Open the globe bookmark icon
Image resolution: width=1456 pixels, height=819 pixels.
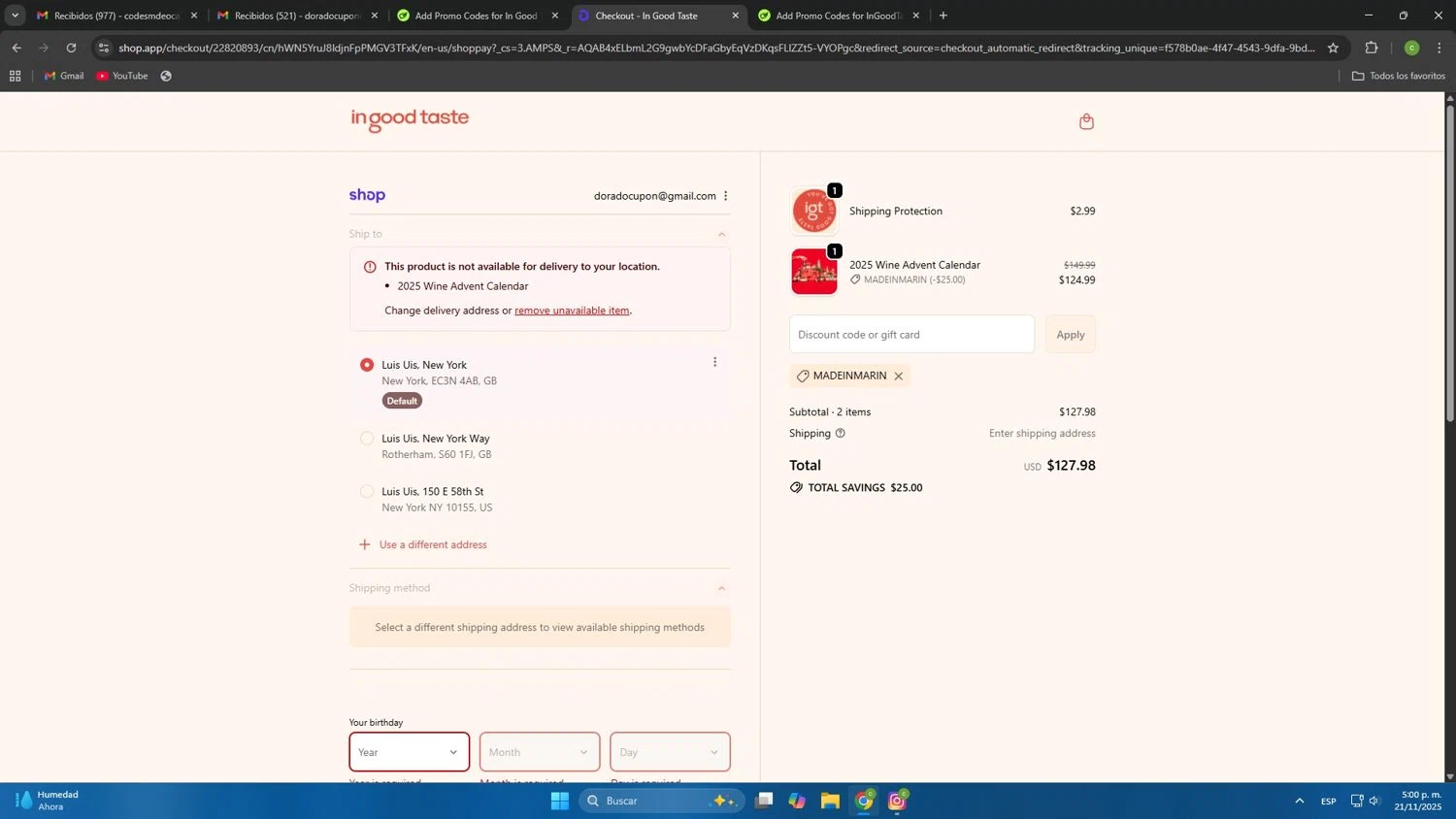tap(166, 76)
